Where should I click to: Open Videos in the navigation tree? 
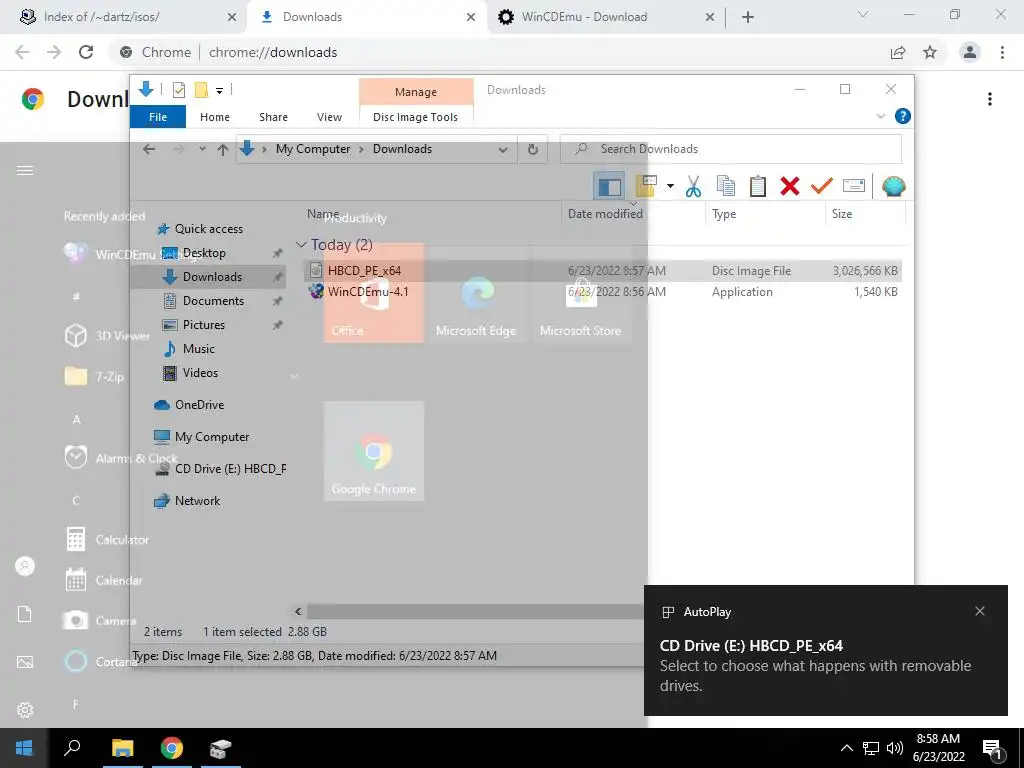pos(200,373)
